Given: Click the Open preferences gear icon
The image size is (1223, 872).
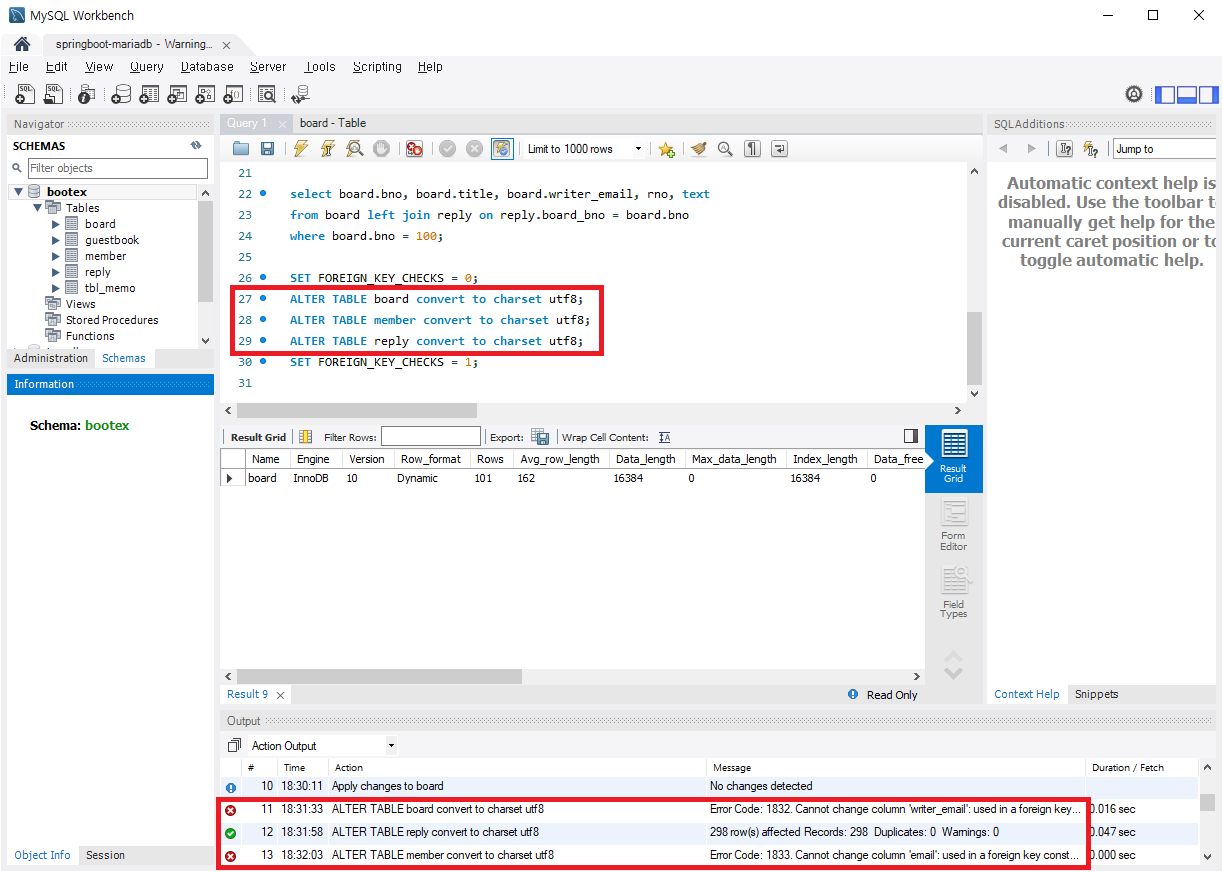Looking at the screenshot, I should pyautogui.click(x=1134, y=95).
